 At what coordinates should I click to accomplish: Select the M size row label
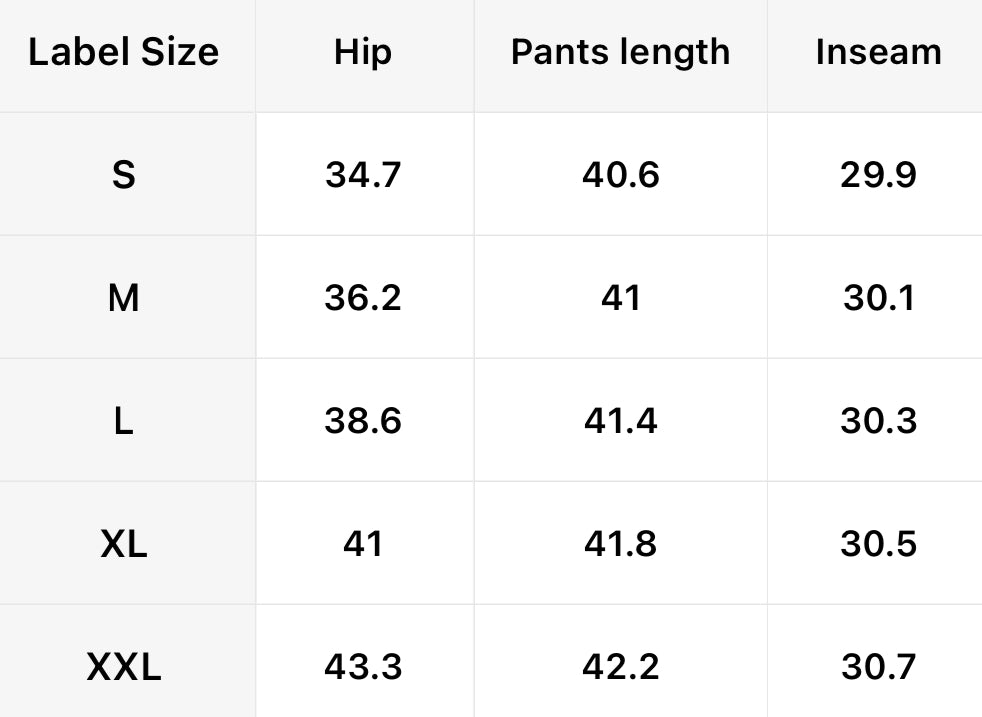pyautogui.click(x=123, y=298)
